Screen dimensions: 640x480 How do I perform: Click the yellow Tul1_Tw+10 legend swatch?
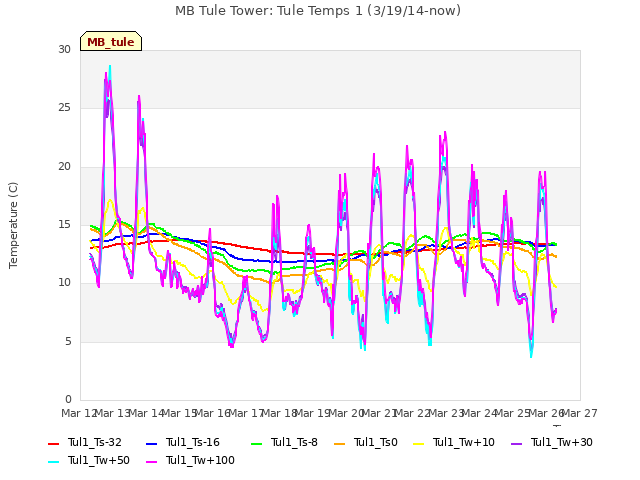pos(418,443)
